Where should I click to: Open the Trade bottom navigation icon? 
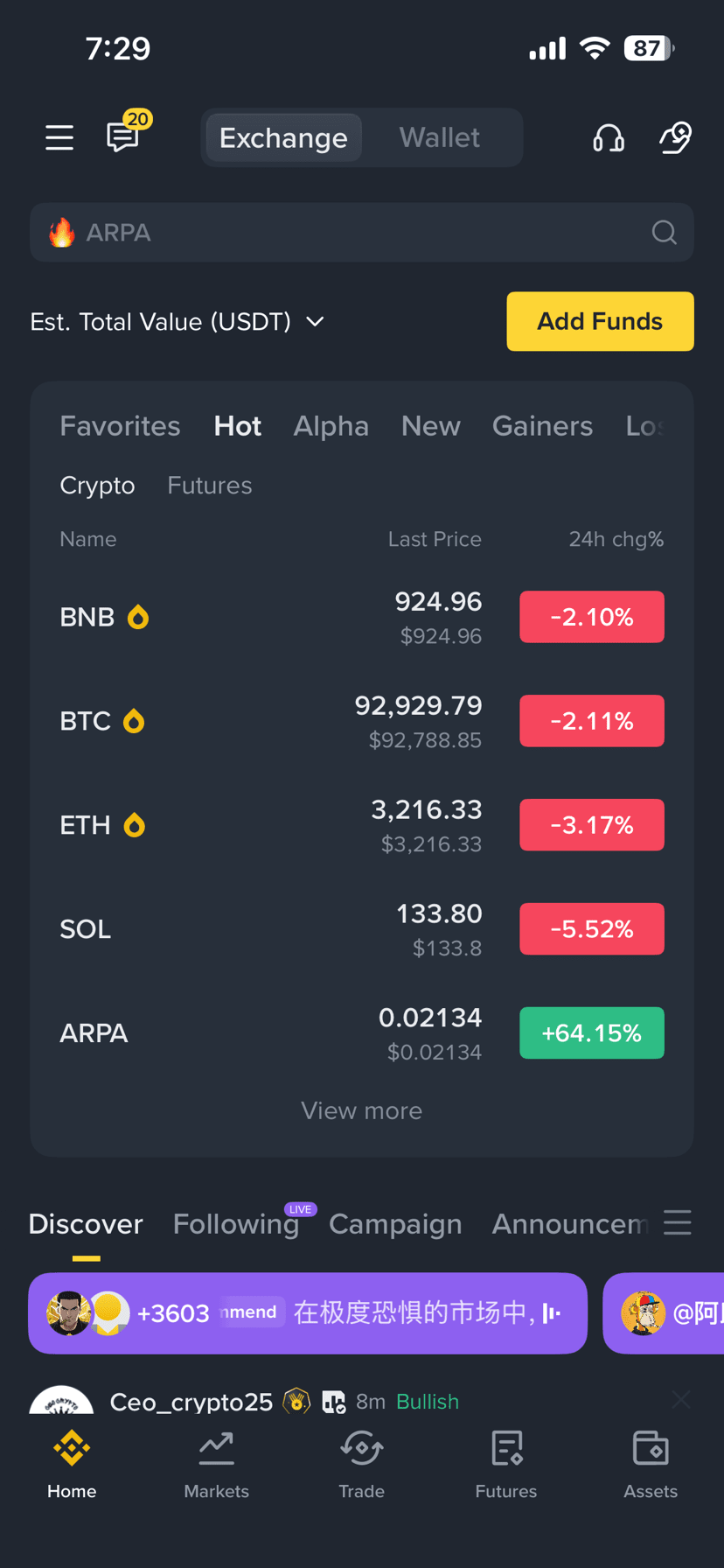click(x=362, y=1466)
